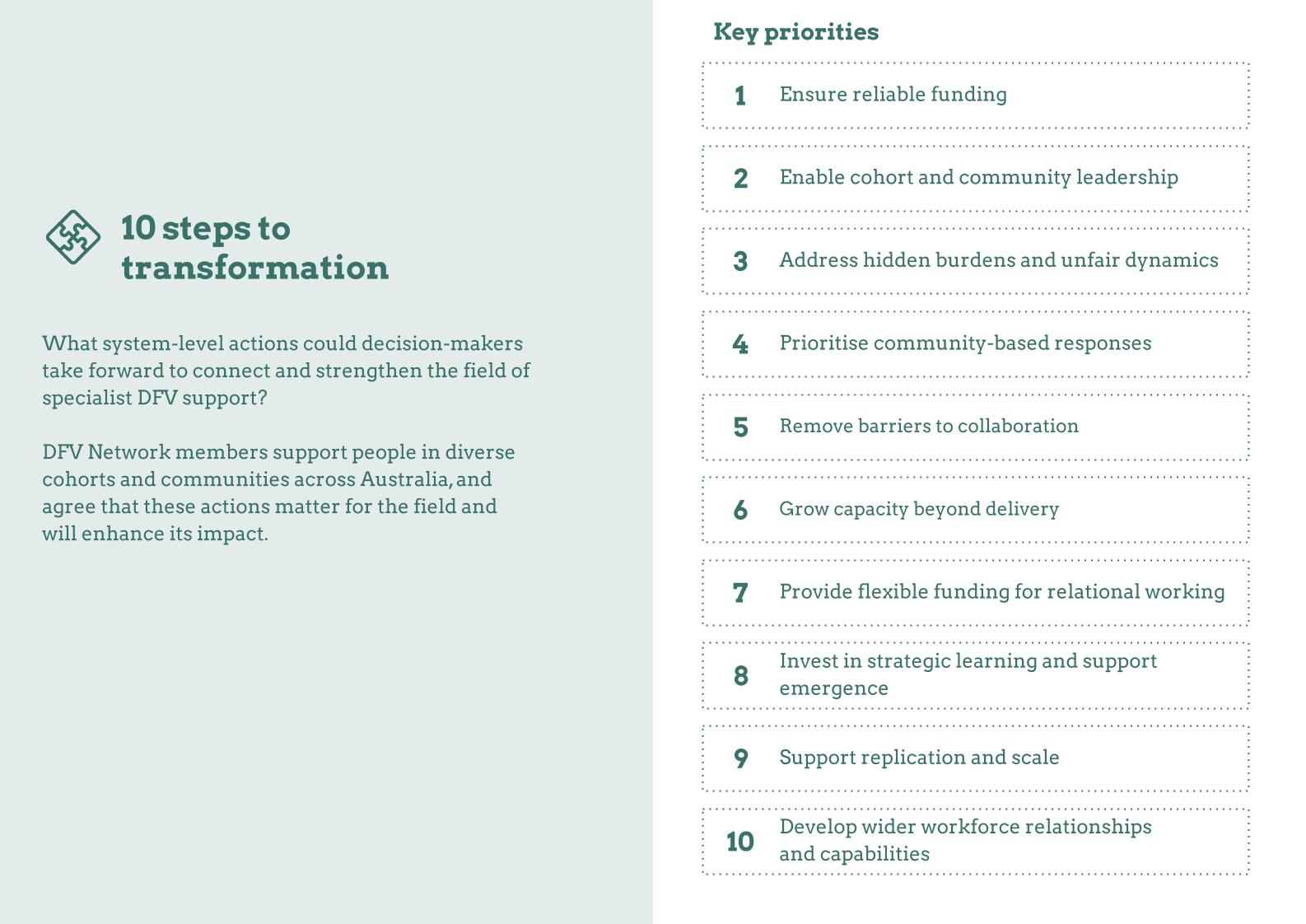This screenshot has width=1306, height=924.
Task: Click 'Support replication and scale' item
Action: click(x=975, y=758)
